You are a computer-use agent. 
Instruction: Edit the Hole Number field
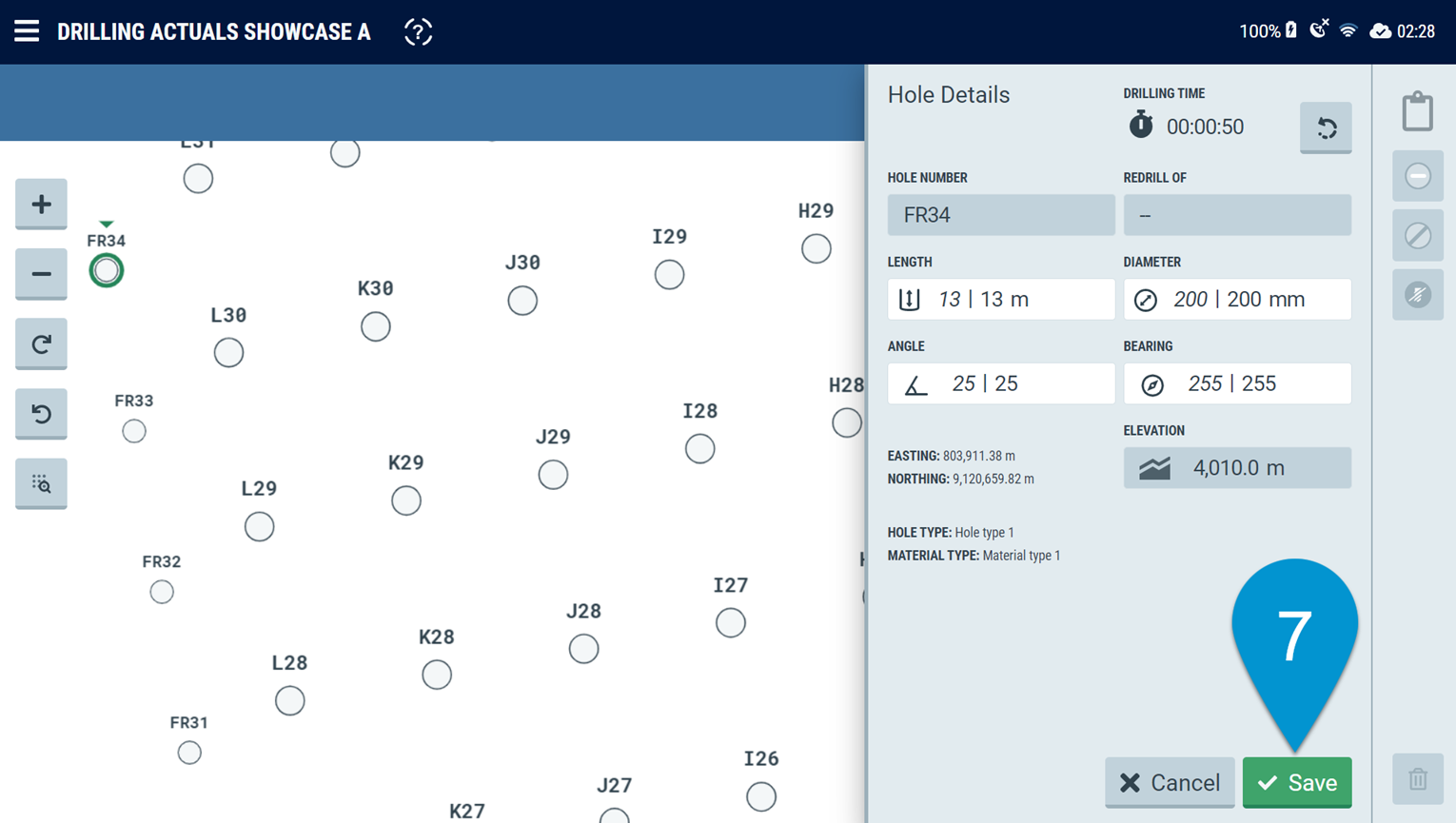1000,215
